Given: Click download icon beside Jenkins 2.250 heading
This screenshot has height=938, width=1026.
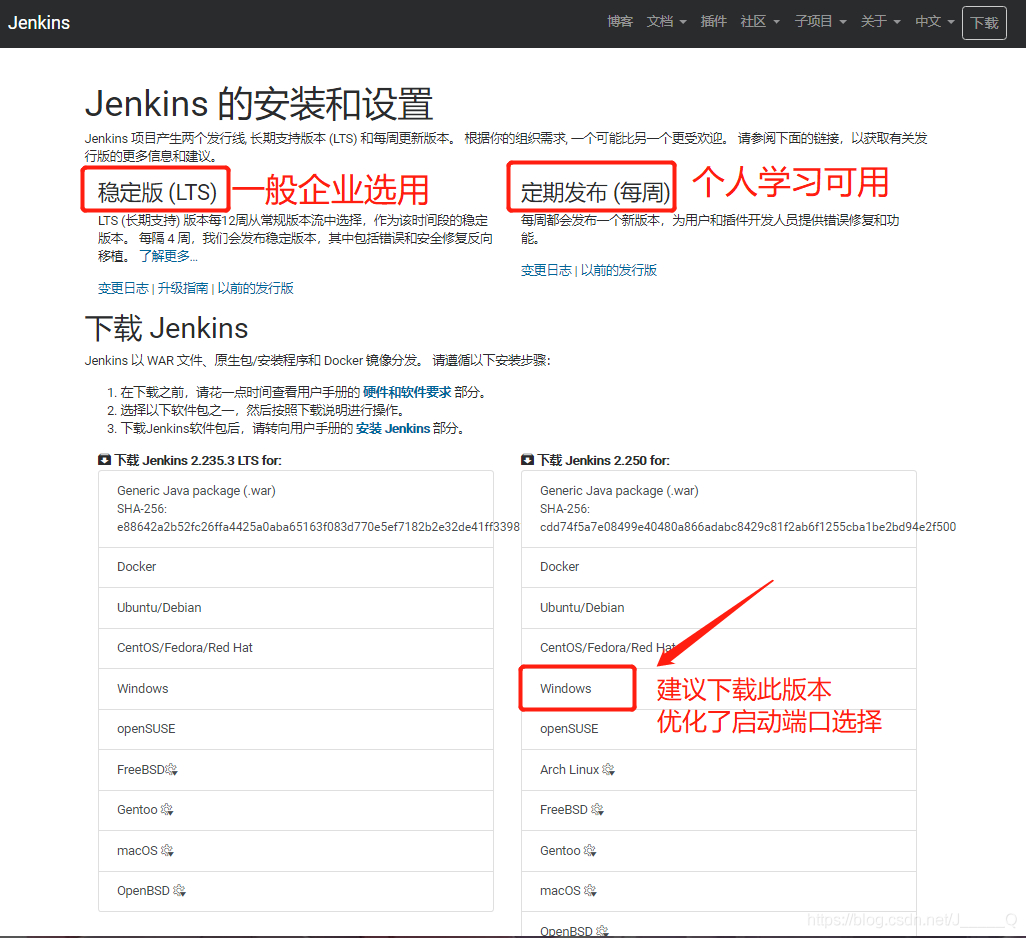Looking at the screenshot, I should point(527,460).
